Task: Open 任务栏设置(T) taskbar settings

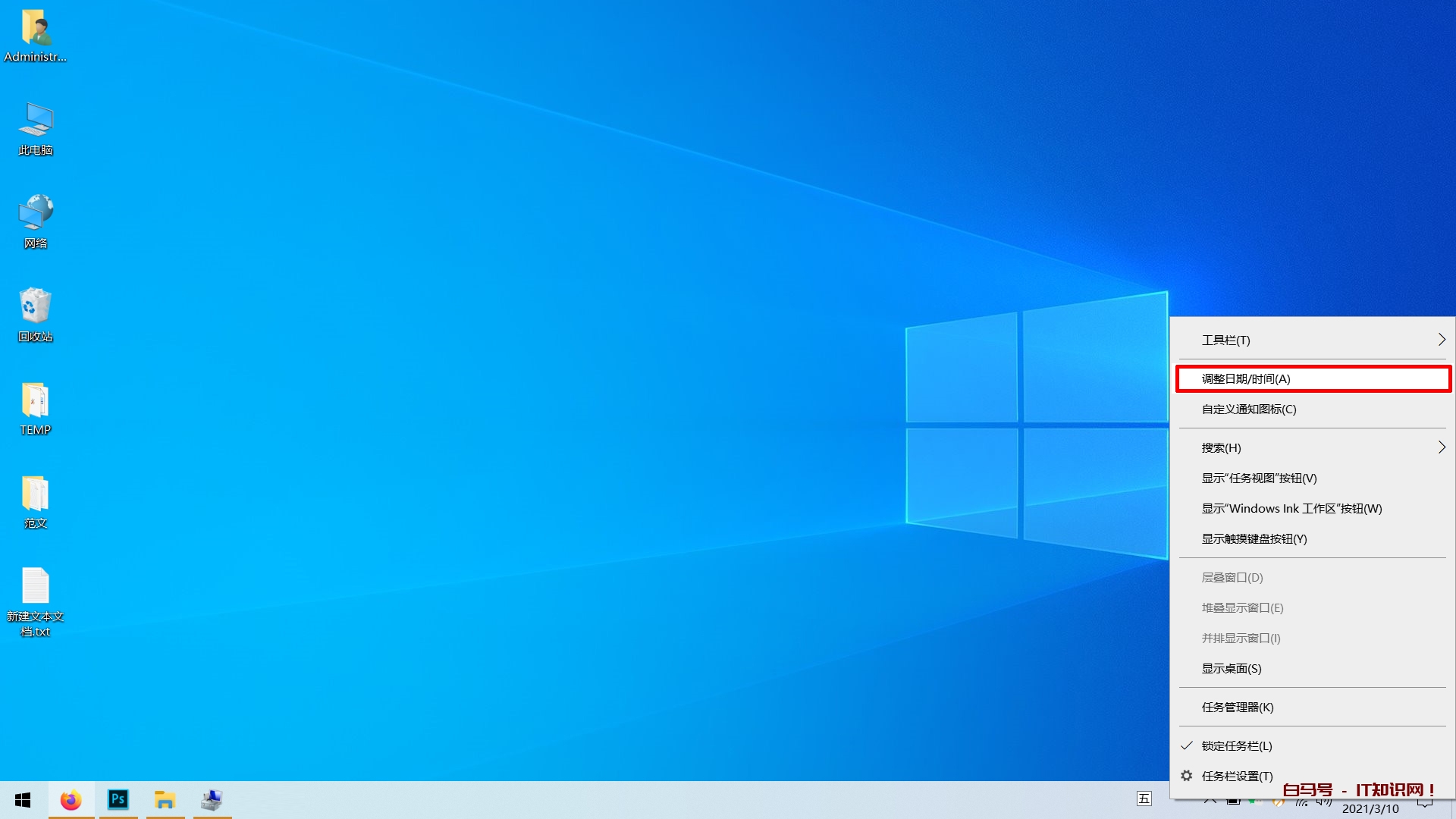Action: [1237, 776]
